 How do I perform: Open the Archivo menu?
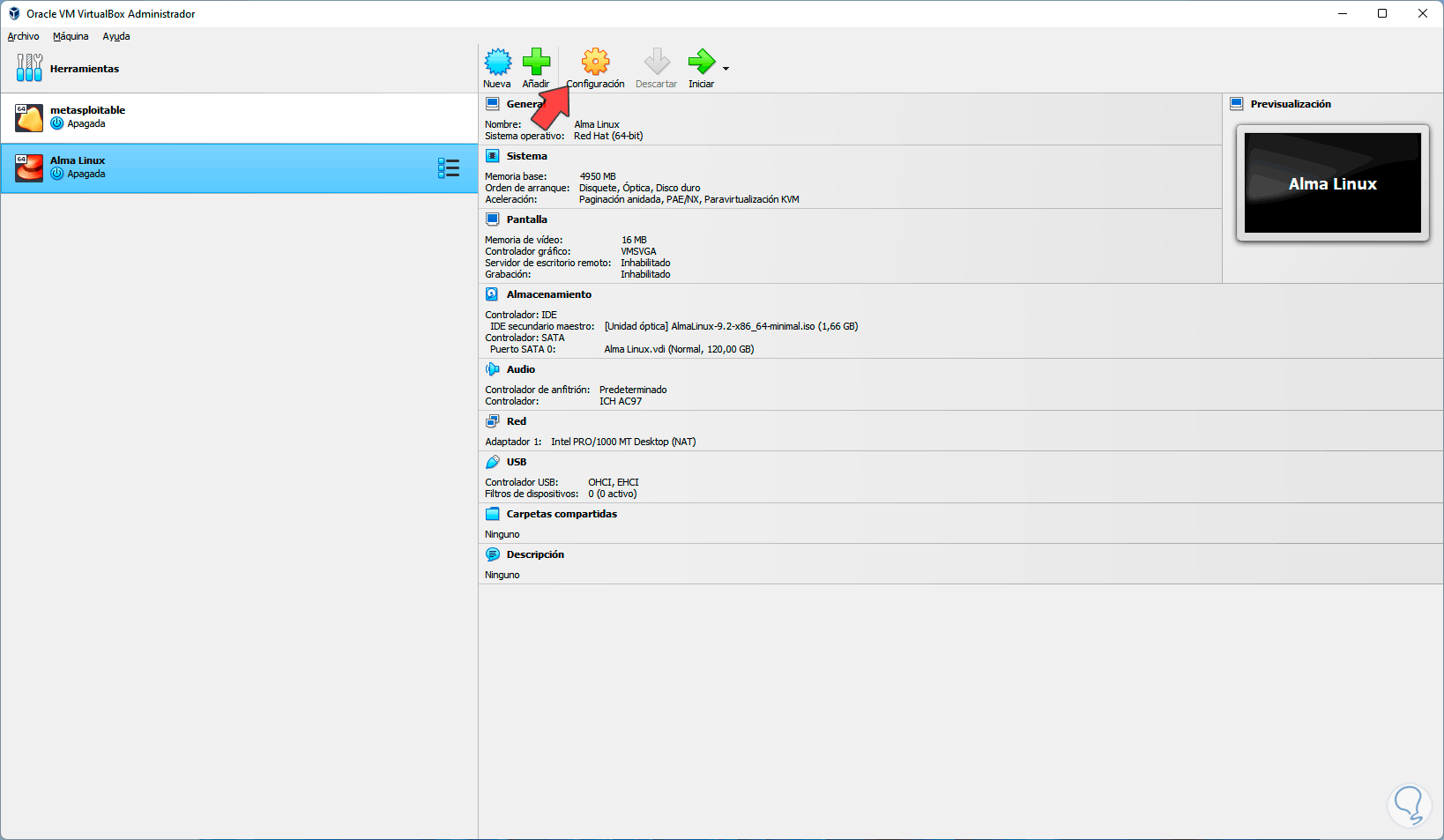click(x=24, y=36)
